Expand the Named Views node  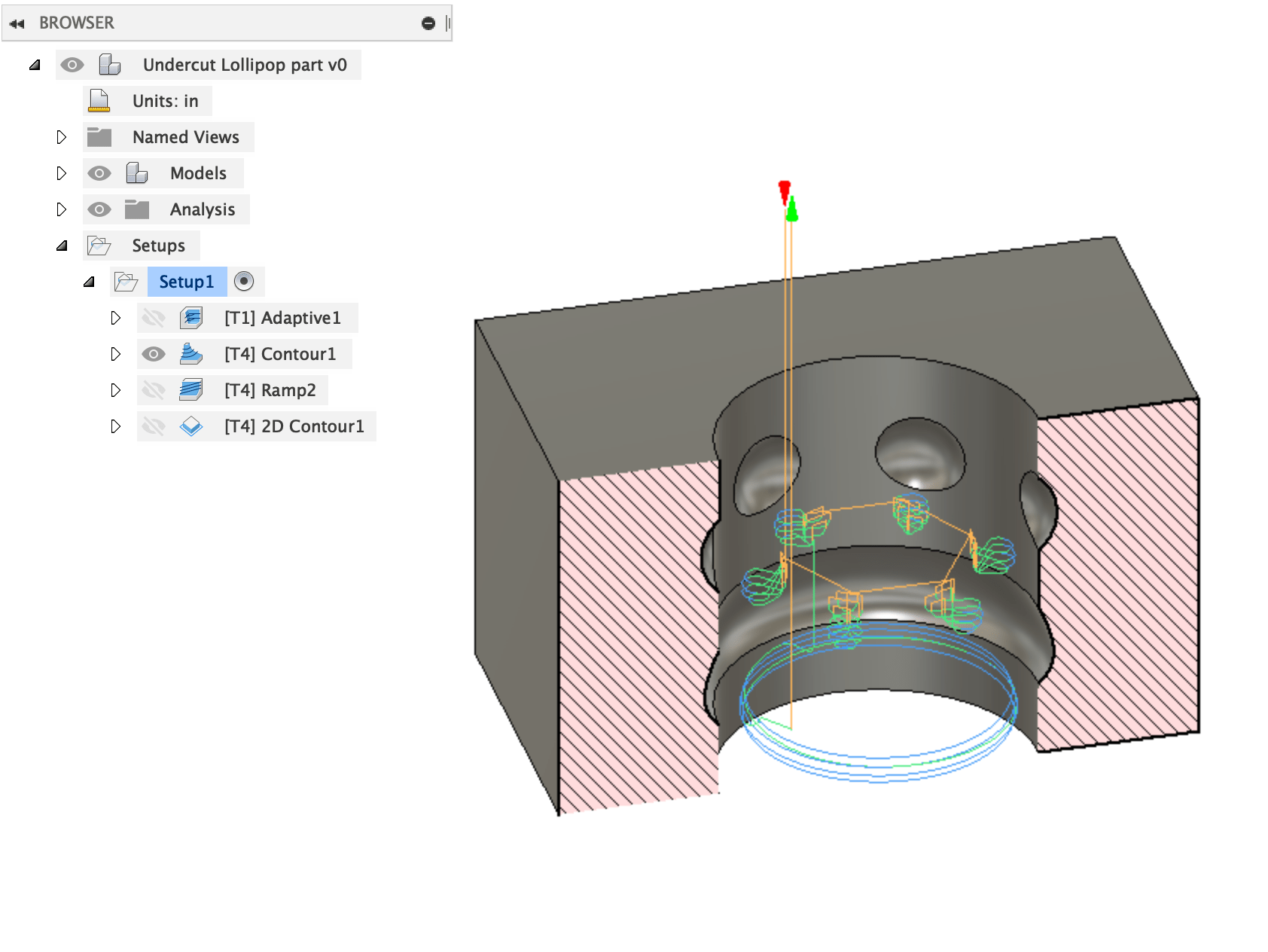click(x=62, y=136)
